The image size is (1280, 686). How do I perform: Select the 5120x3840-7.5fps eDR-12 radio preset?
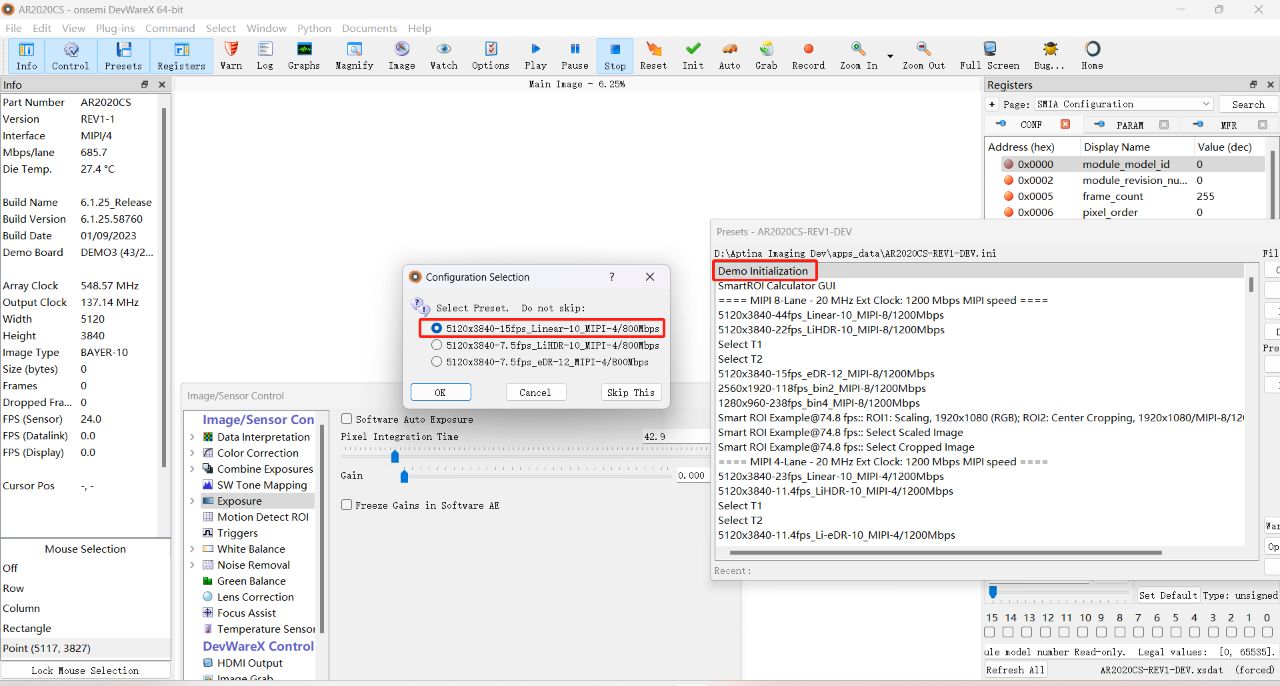pos(437,361)
